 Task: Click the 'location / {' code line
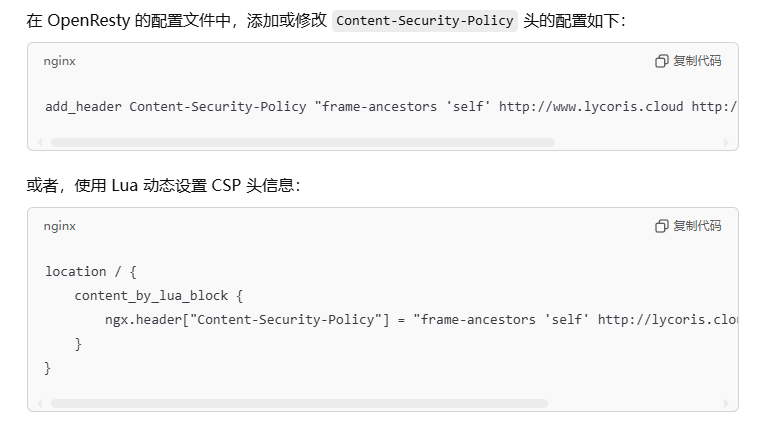[90, 272]
